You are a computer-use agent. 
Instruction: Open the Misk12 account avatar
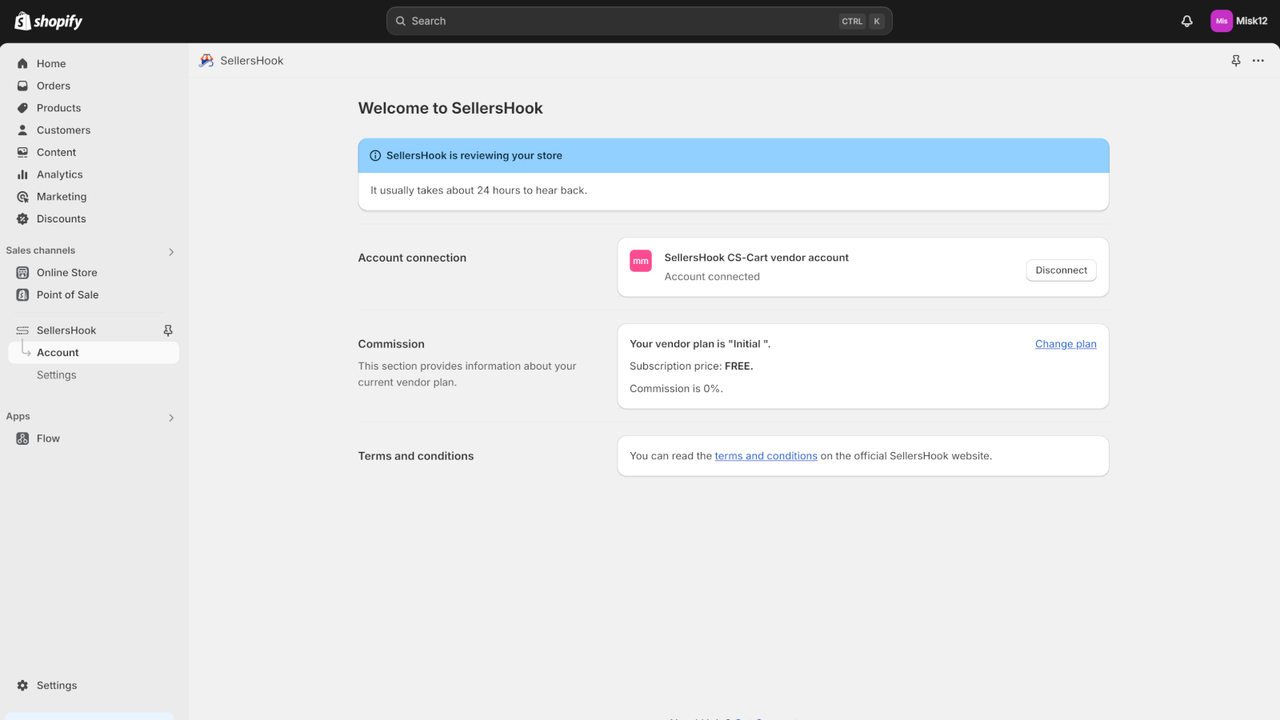[x=1221, y=21]
